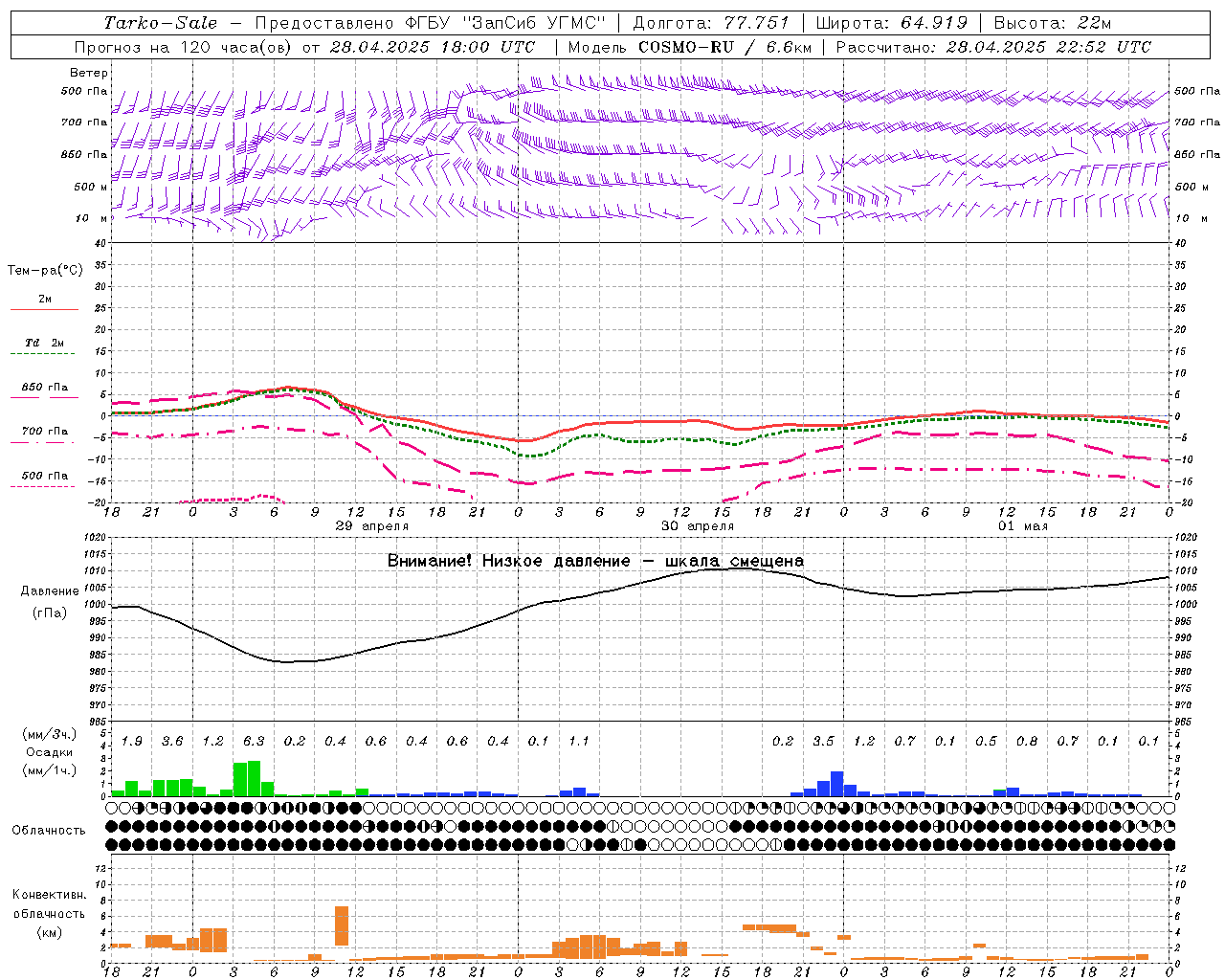
Task: Click the 'Тем-ра(°C)' temperature label
Action: click(x=45, y=271)
